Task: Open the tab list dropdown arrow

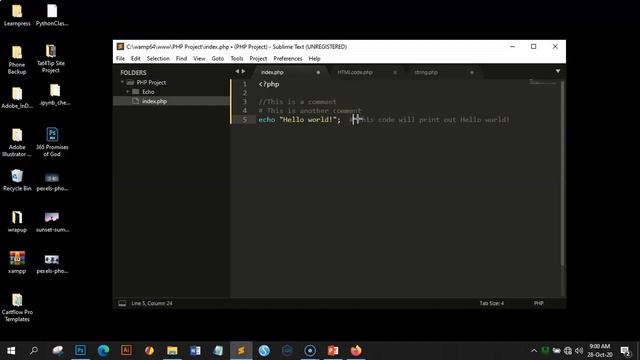Action: coord(558,71)
